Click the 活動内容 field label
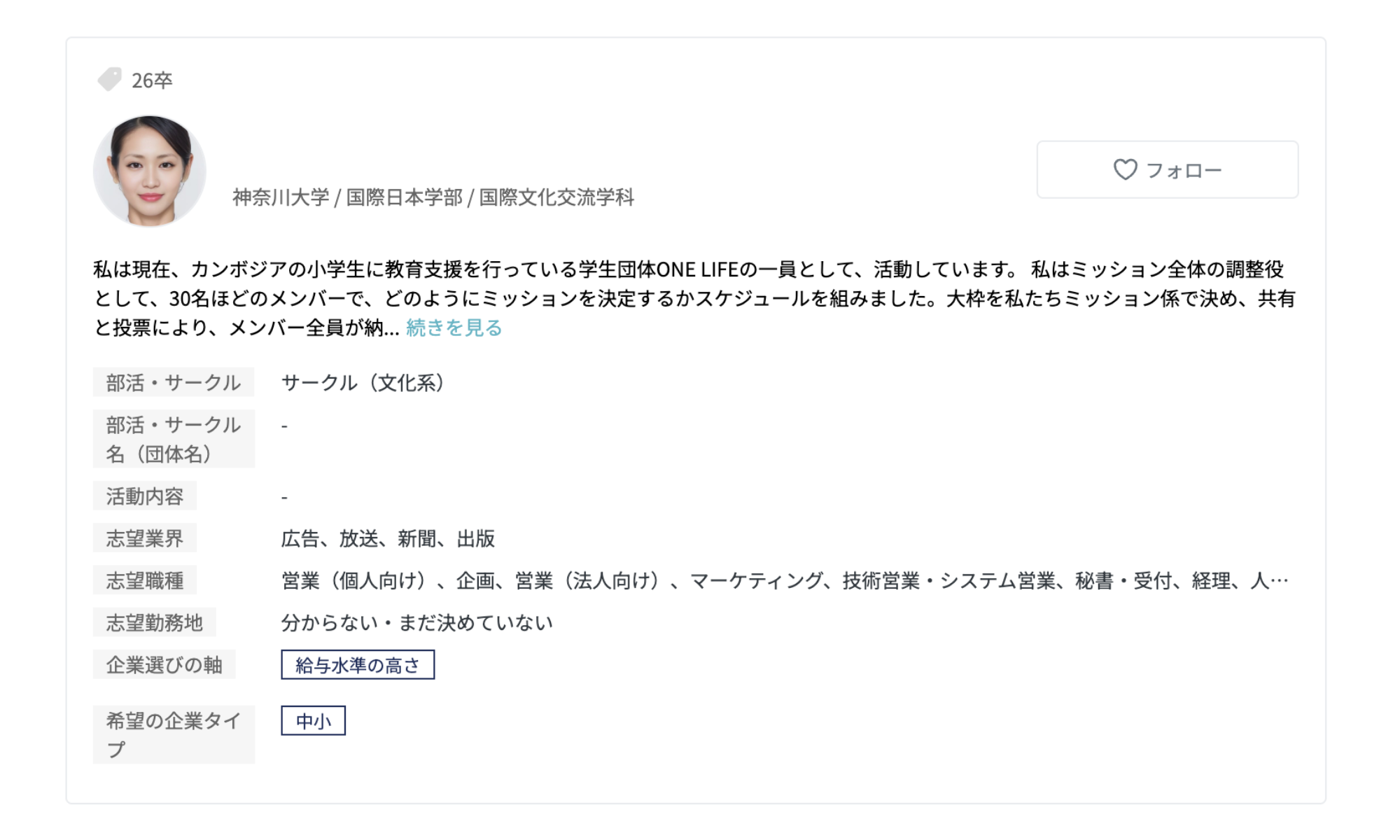 coord(144,496)
